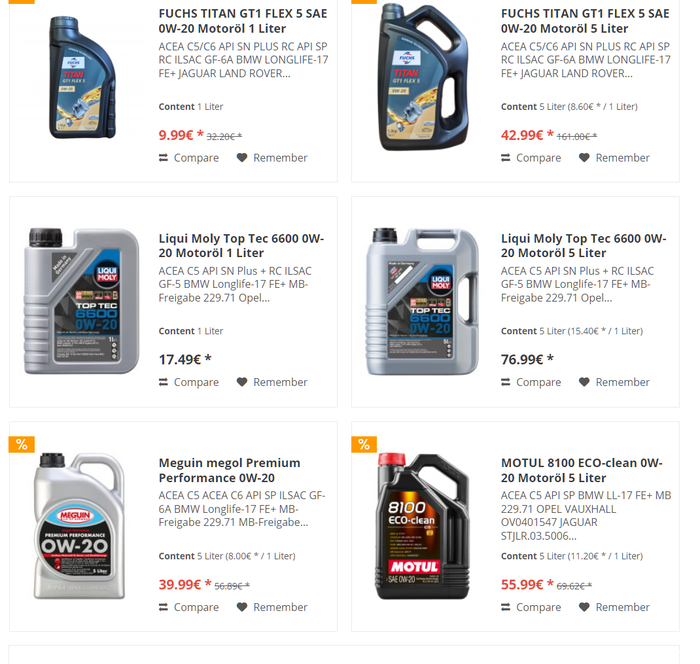Open Liqui Moly Top Tec 6600 1 Liter title

coord(242,246)
